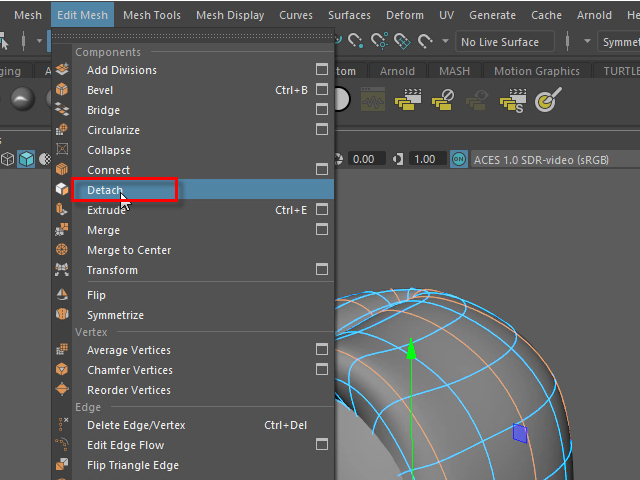Screen dimensions: 640x480
Task: Open the Add Divisions option box
Action: coord(322,70)
